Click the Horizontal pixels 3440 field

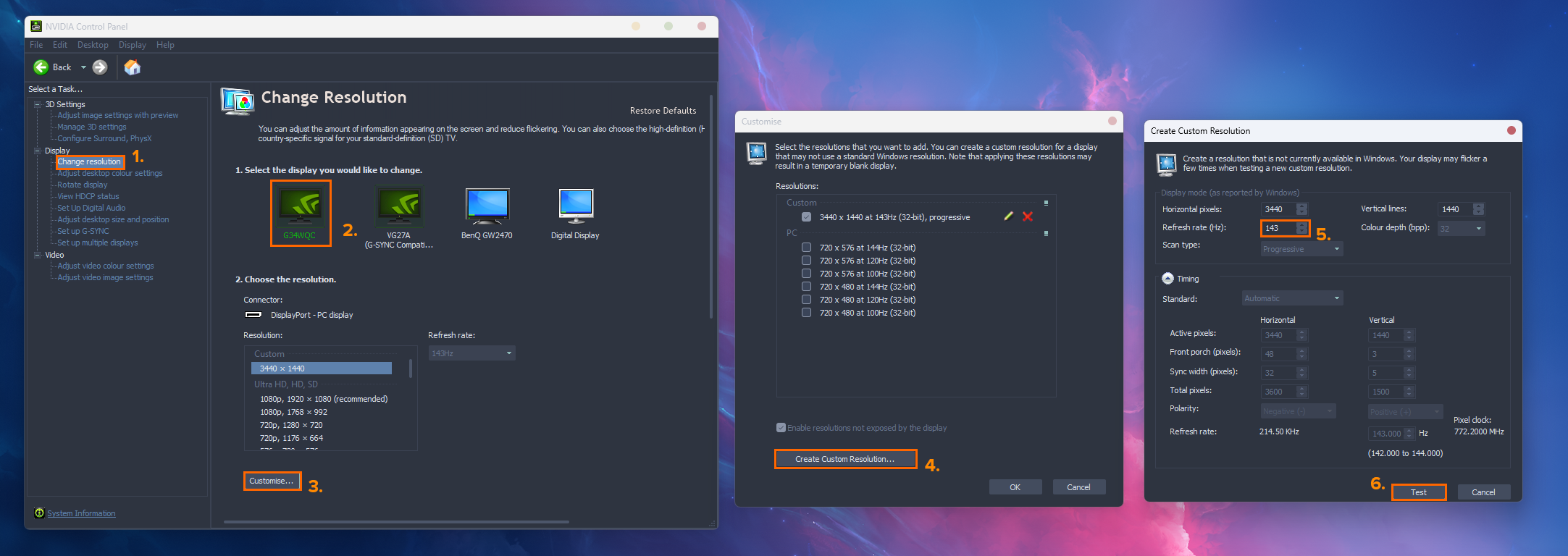coord(1279,209)
